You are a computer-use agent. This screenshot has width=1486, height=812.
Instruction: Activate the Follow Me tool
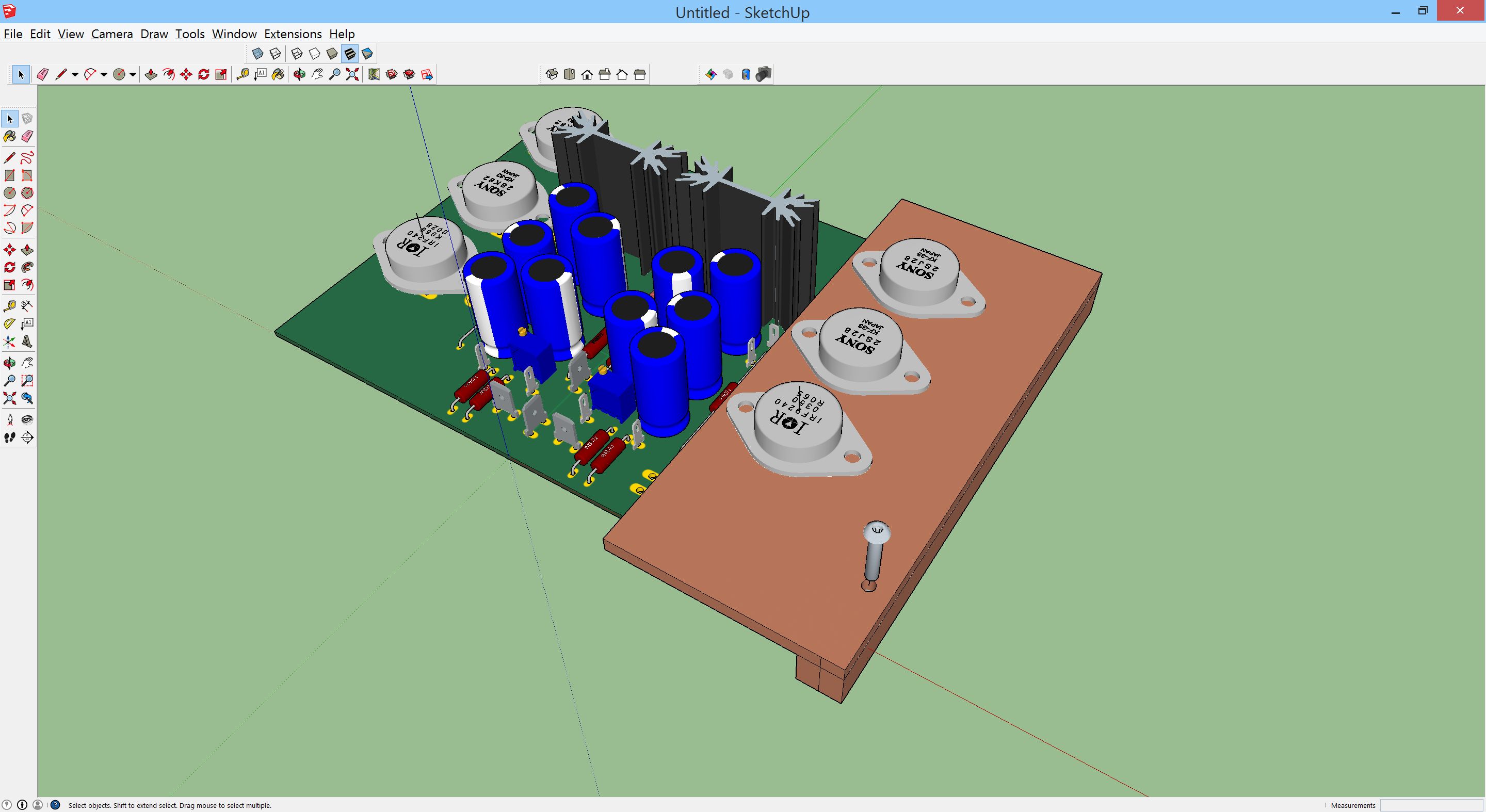pos(27,268)
